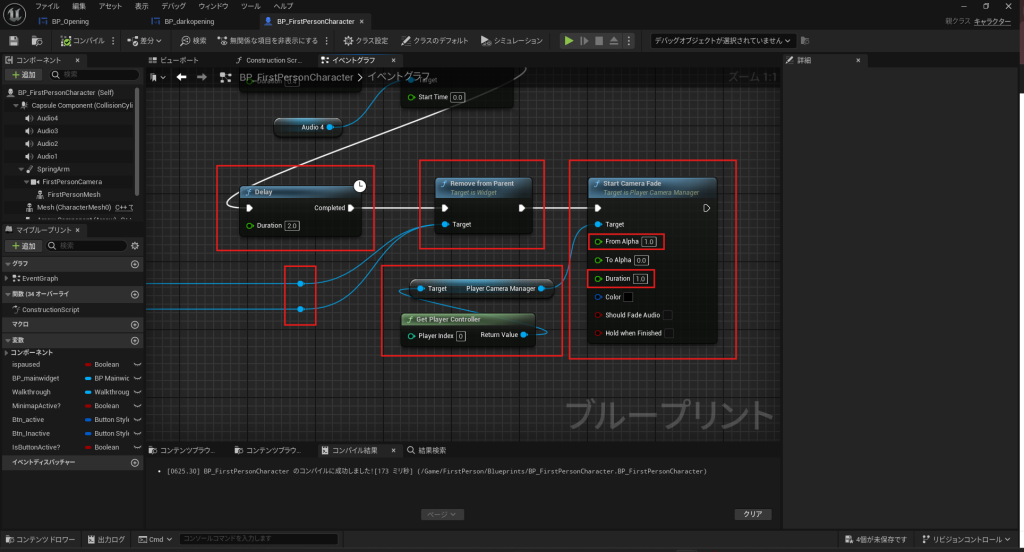Add a new macro with plus icon
This screenshot has height=552, width=1024.
coord(135,325)
